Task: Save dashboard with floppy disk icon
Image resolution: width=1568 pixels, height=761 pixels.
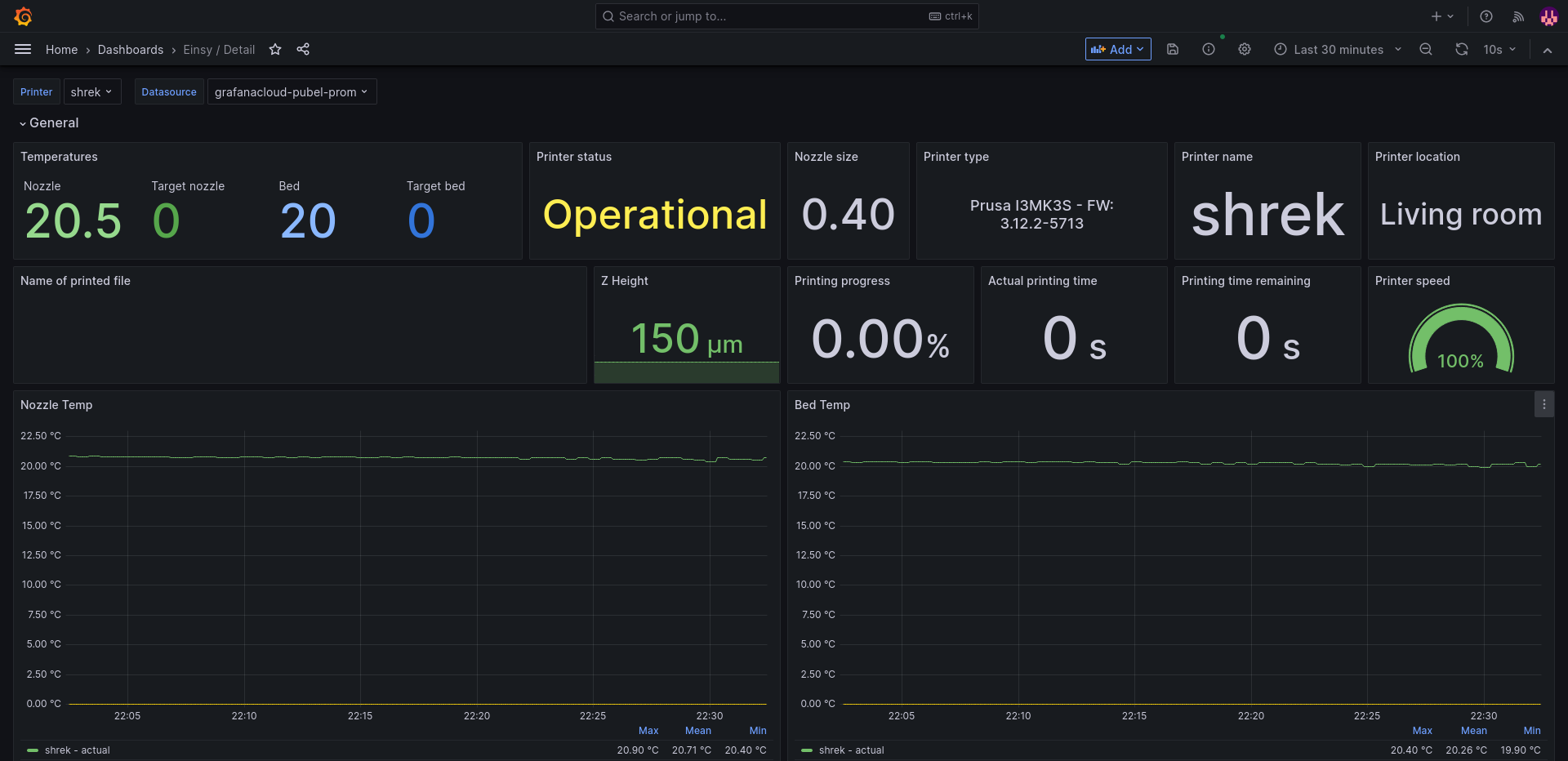Action: tap(1173, 50)
